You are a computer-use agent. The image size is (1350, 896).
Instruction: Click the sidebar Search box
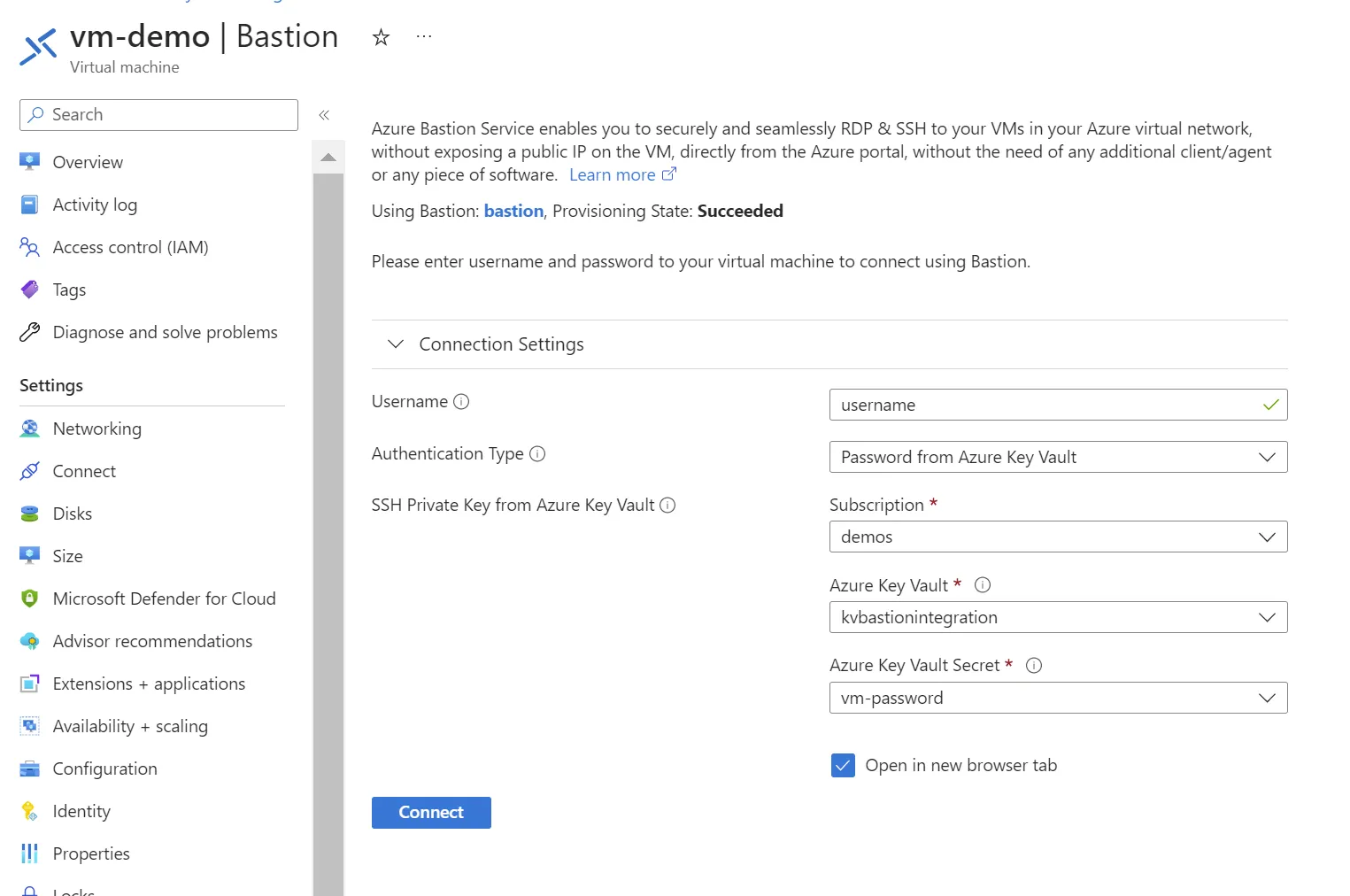[x=158, y=115]
